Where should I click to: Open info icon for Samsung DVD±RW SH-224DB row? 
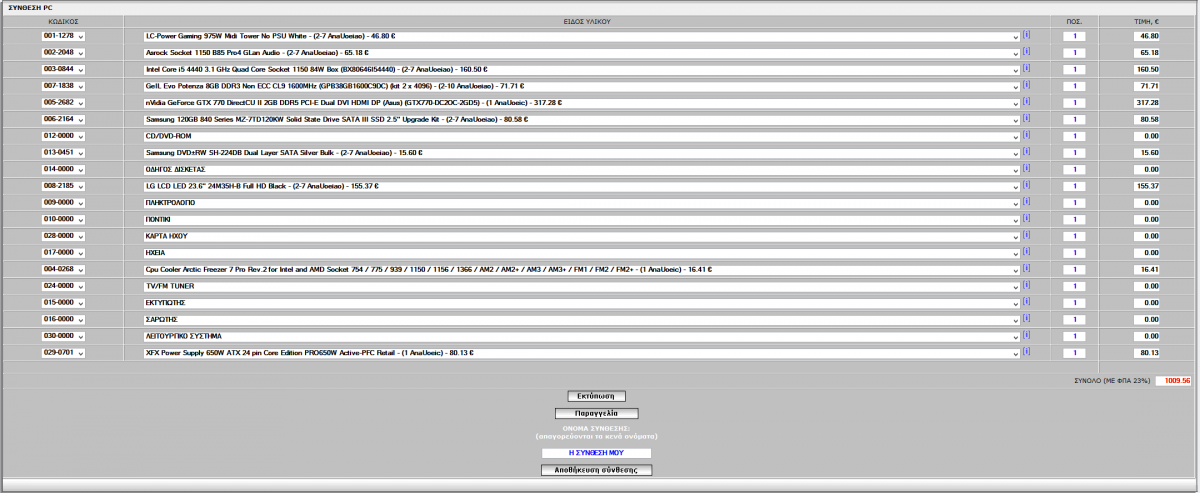click(1026, 152)
